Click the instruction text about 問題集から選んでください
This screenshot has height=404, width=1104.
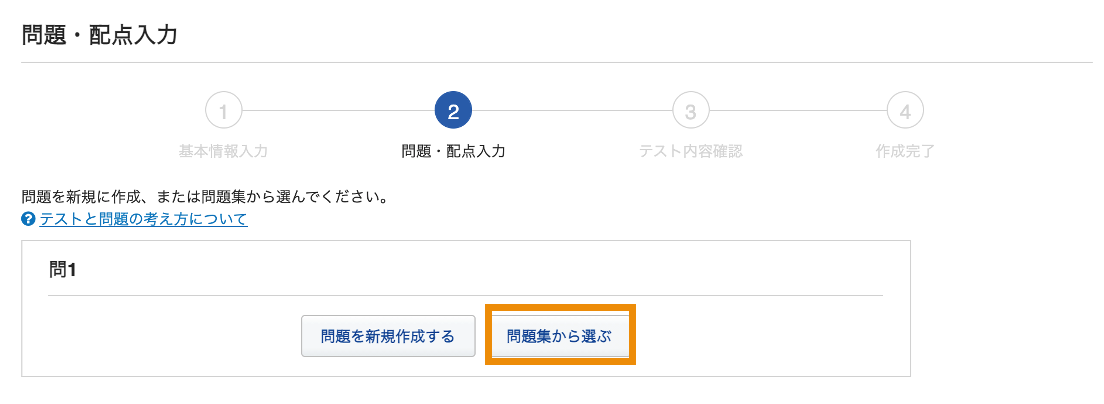(x=204, y=195)
